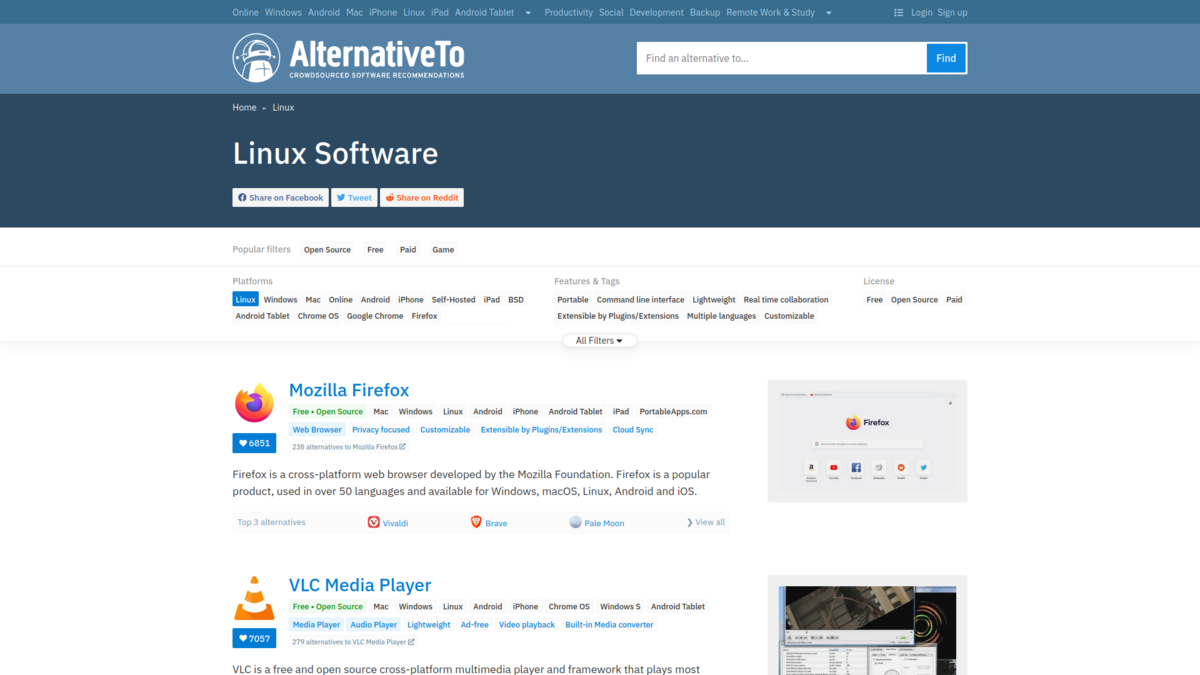Image resolution: width=1200 pixels, height=675 pixels.
Task: Share on Reddit button
Action: (422, 198)
